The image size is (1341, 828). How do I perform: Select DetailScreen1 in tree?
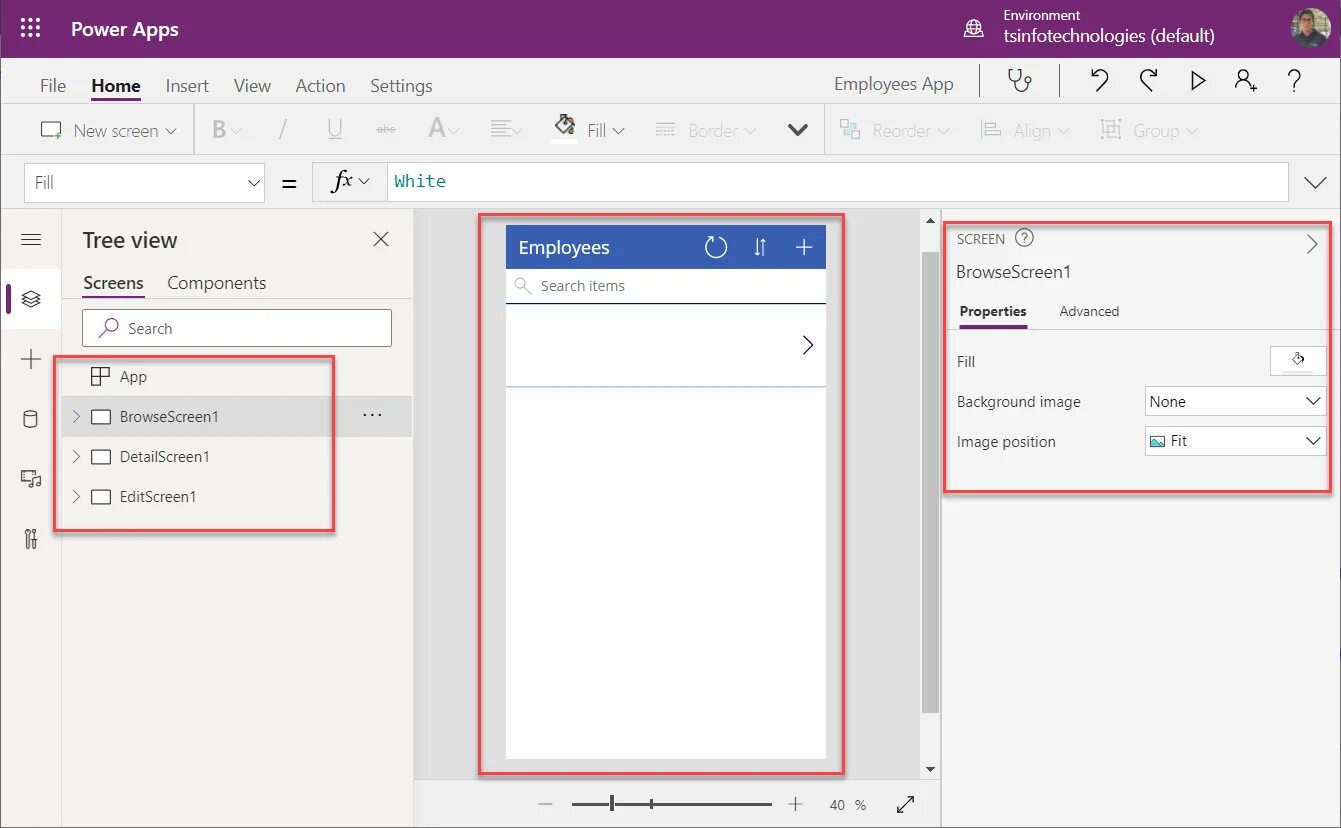pos(165,457)
